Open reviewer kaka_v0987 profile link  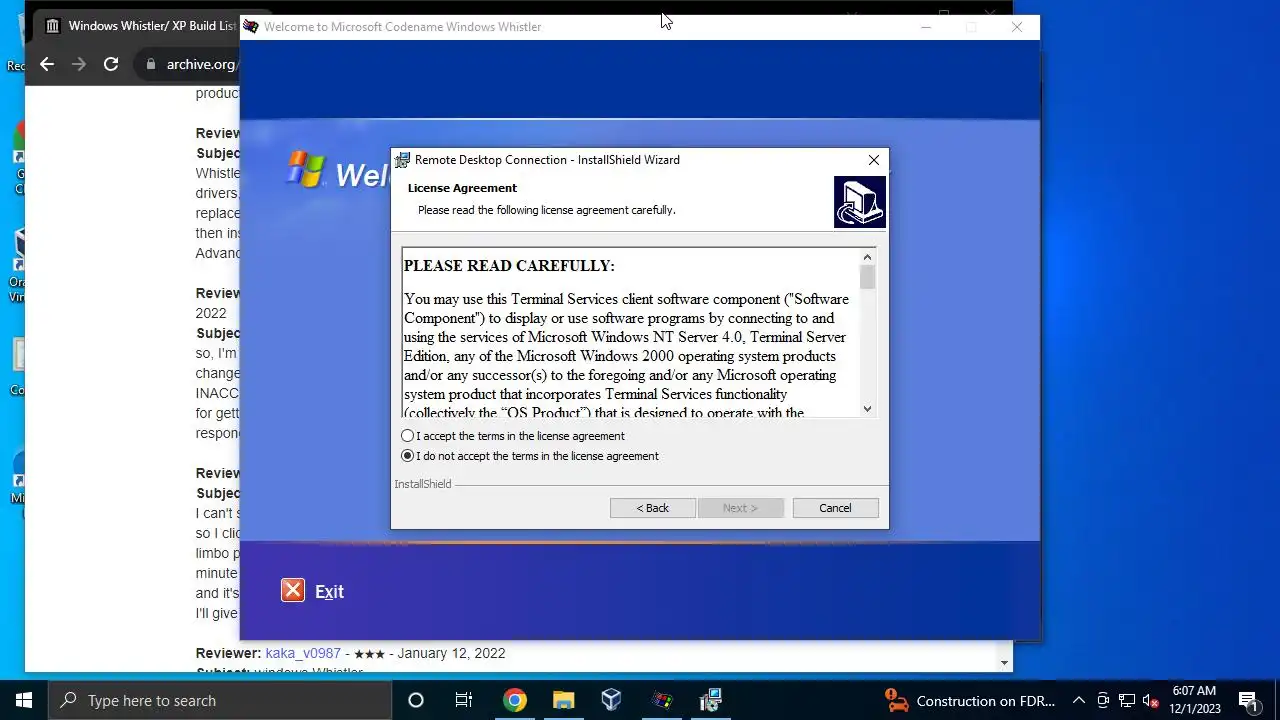[303, 653]
